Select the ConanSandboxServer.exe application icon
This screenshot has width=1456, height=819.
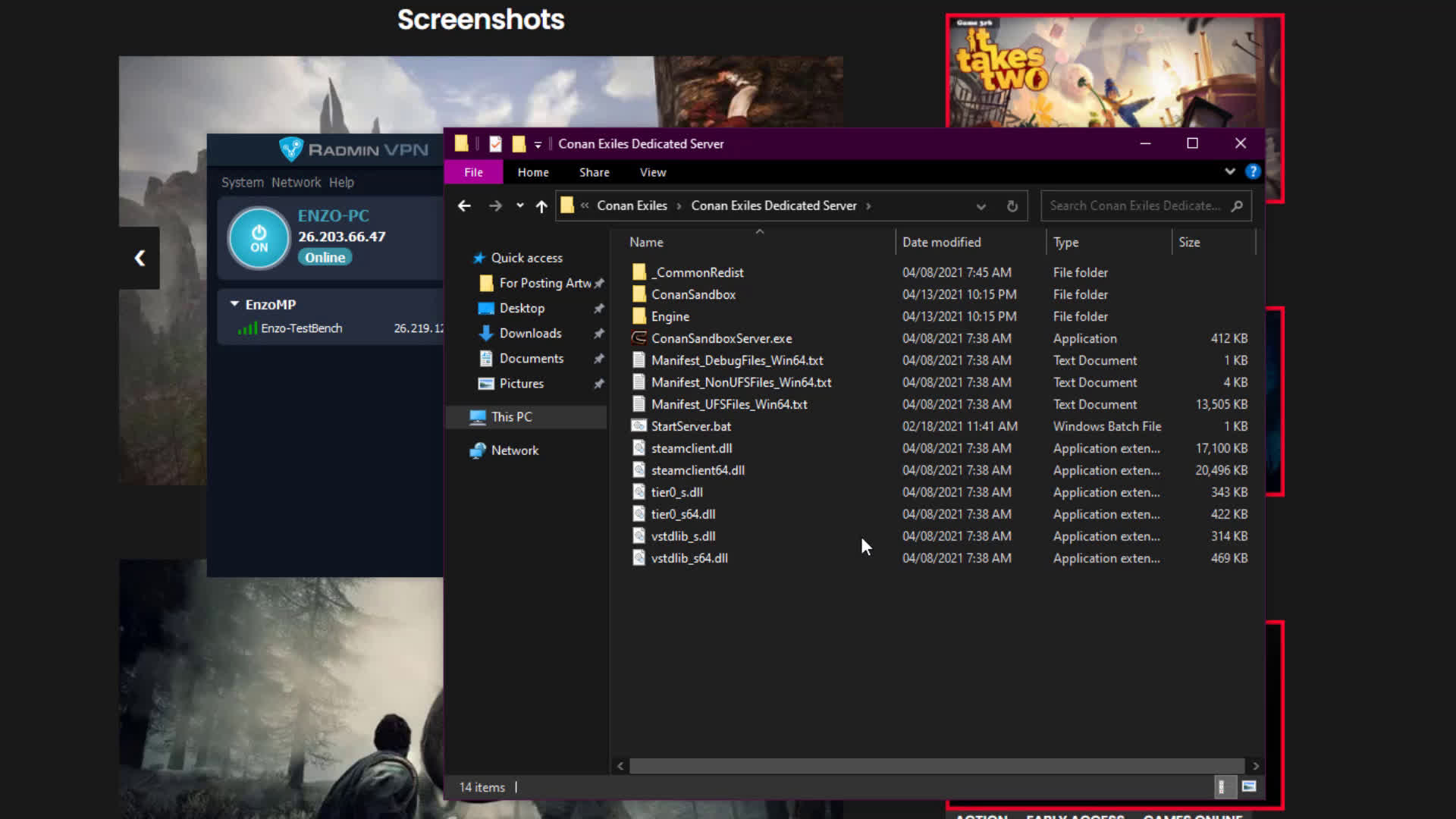pos(639,338)
